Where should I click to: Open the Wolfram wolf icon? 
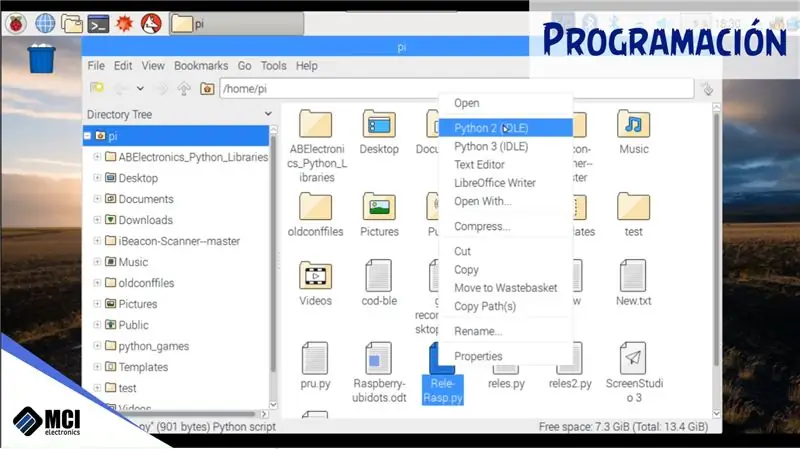(x=151, y=23)
